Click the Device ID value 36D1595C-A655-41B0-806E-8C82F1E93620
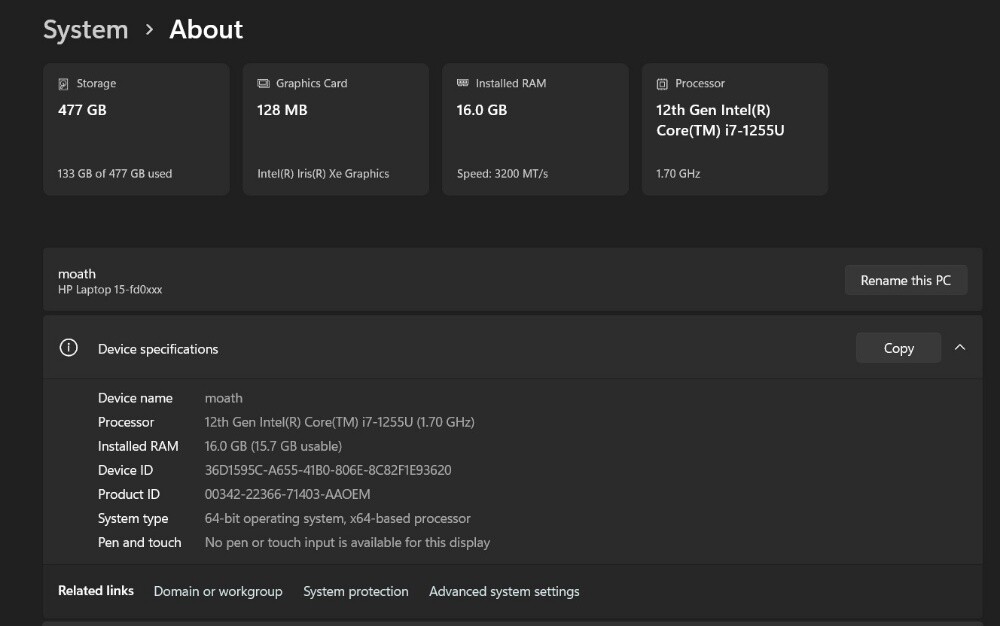 pyautogui.click(x=328, y=470)
